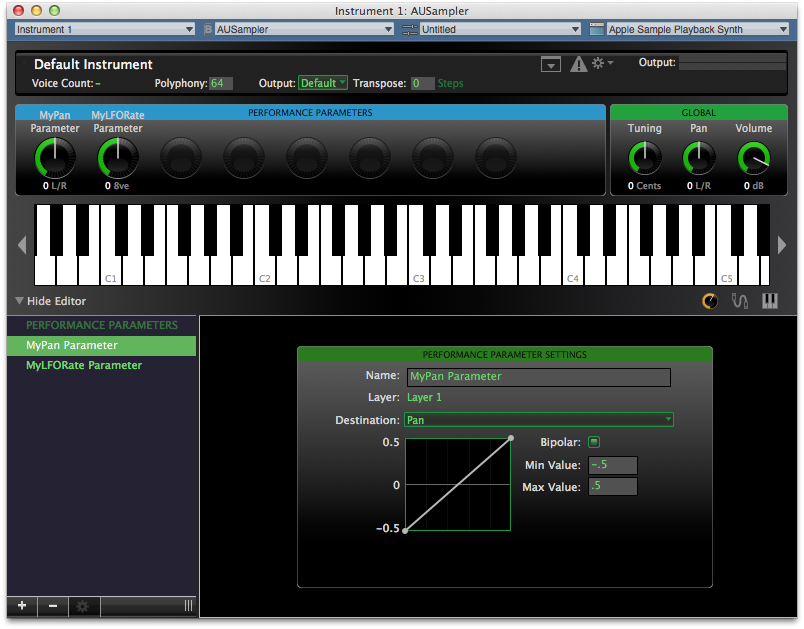
Task: Add a new performance parameter with plus
Action: 22,606
